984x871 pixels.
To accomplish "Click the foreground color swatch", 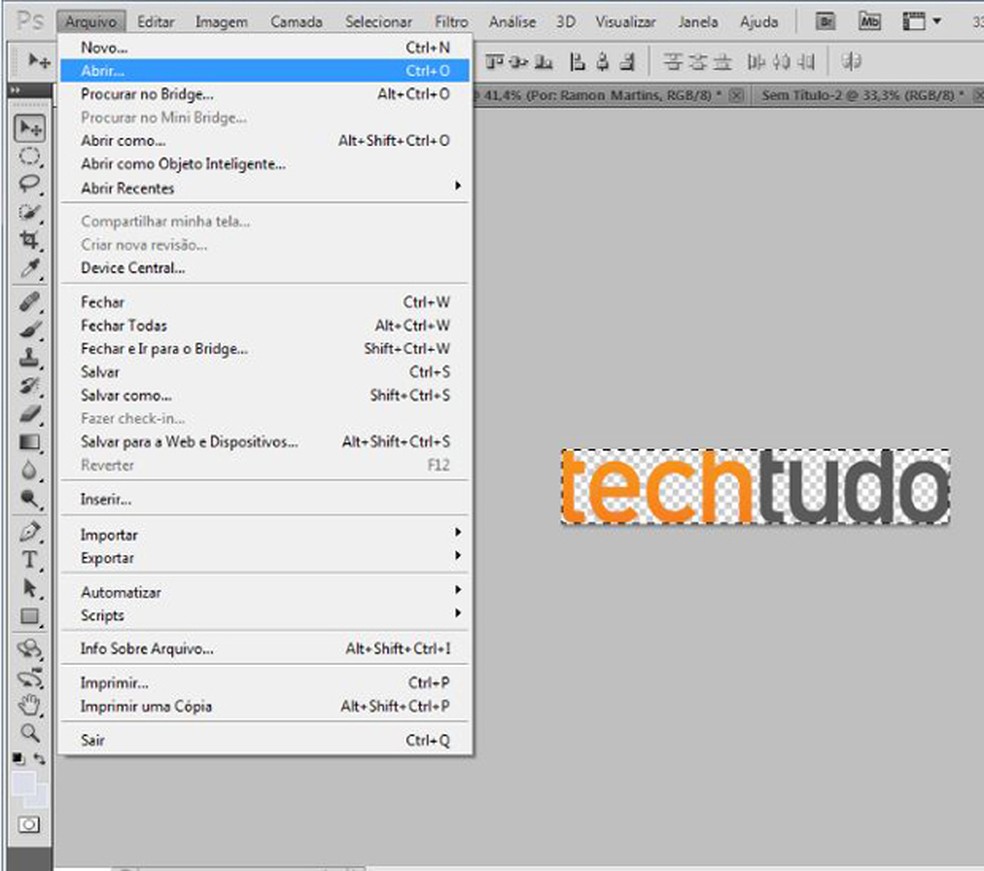I will click(x=23, y=783).
